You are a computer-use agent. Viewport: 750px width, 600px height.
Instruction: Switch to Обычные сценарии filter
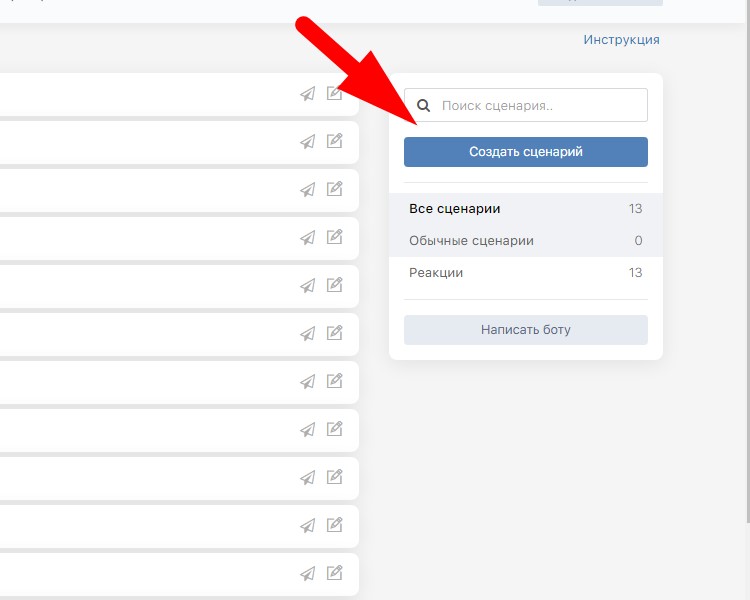coord(471,241)
